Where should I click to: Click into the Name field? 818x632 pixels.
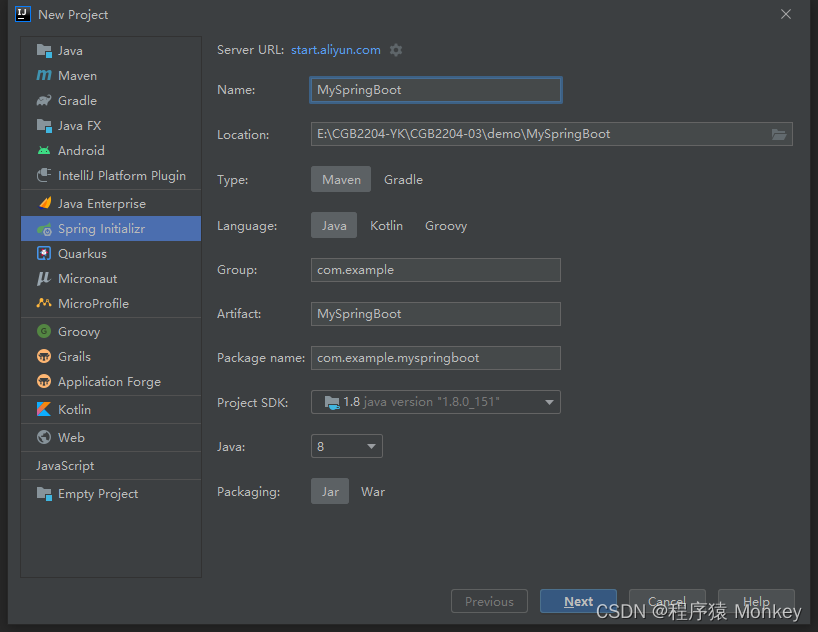coord(436,90)
